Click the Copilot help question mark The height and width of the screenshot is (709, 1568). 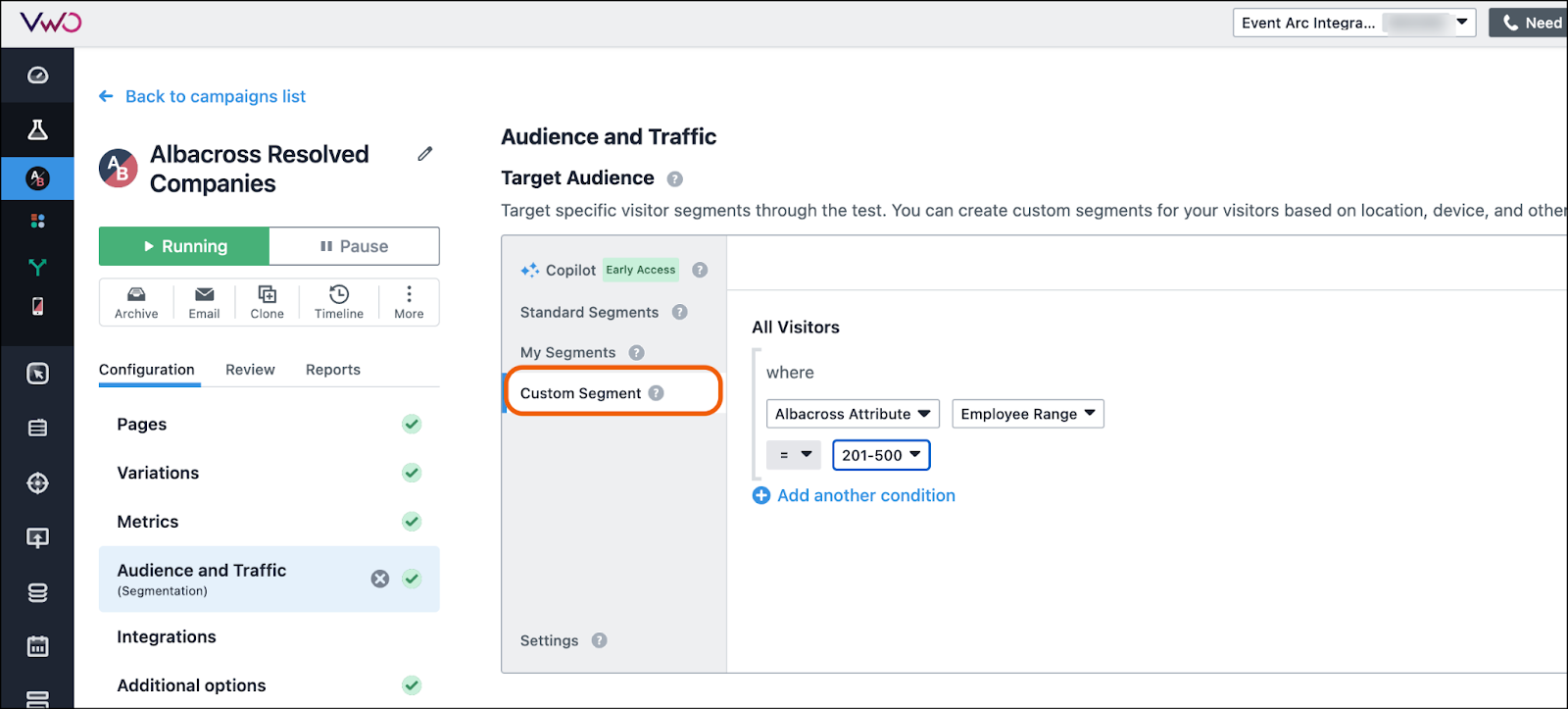(x=700, y=270)
